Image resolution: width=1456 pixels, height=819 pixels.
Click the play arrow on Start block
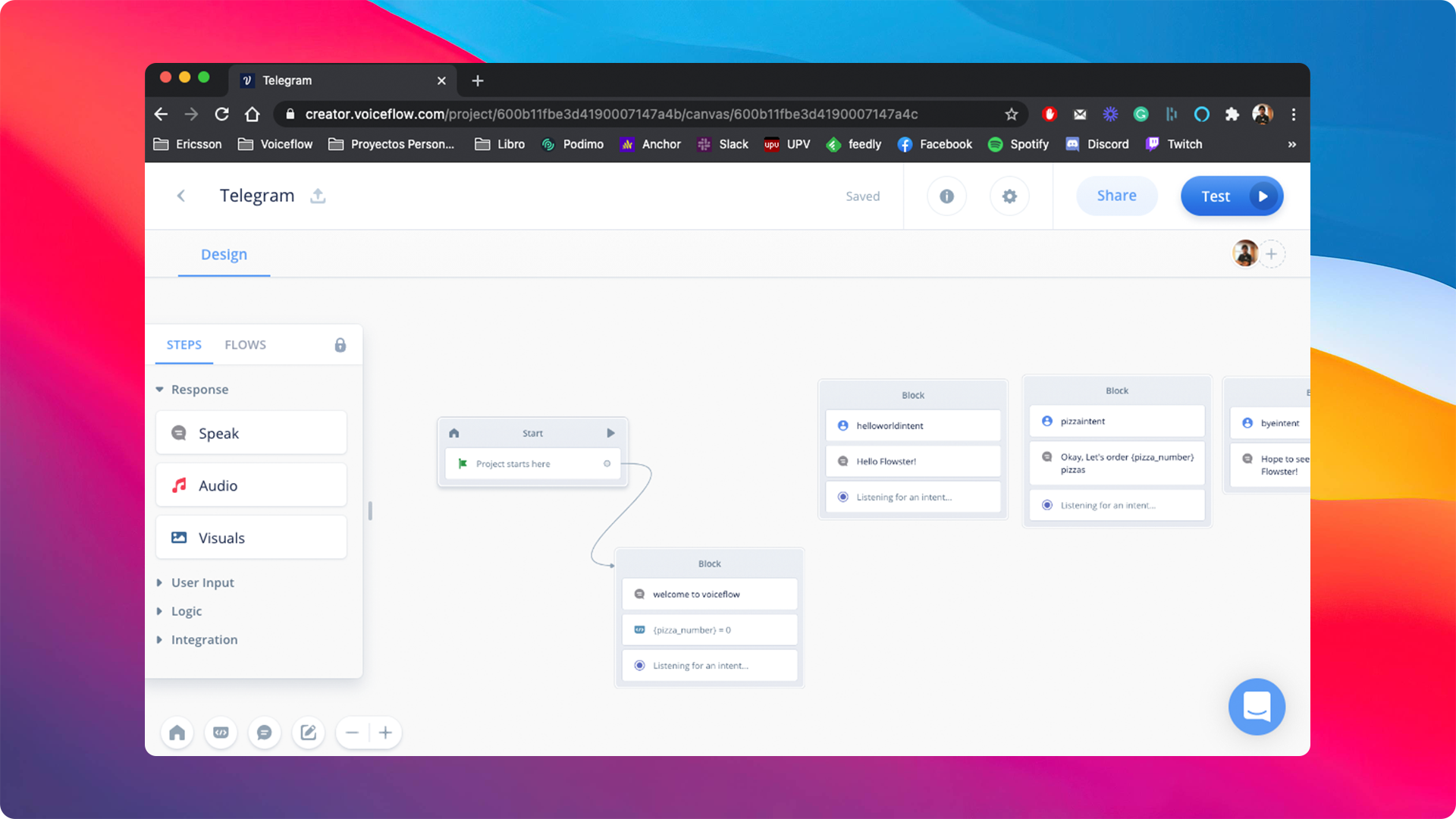(610, 433)
